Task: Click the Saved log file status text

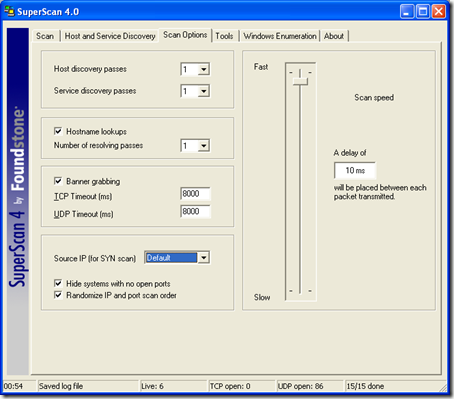Action: (x=61, y=386)
